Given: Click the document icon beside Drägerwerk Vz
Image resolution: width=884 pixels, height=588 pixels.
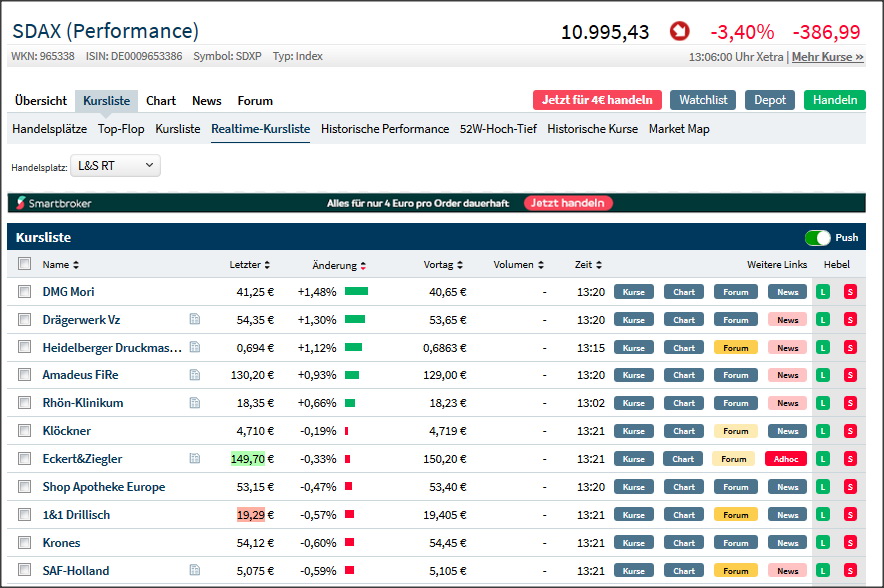Looking at the screenshot, I should coord(195,320).
